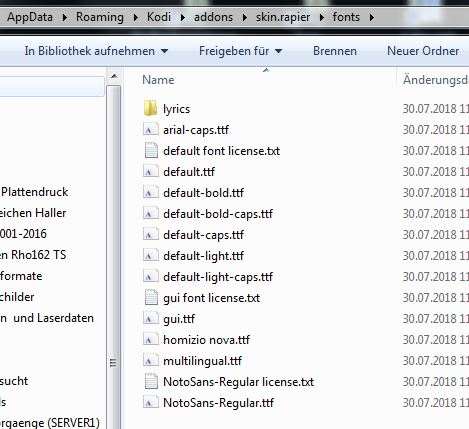The image size is (469, 429).
Task: Select the Plattendruck item in navigation pane
Action: click(35, 192)
